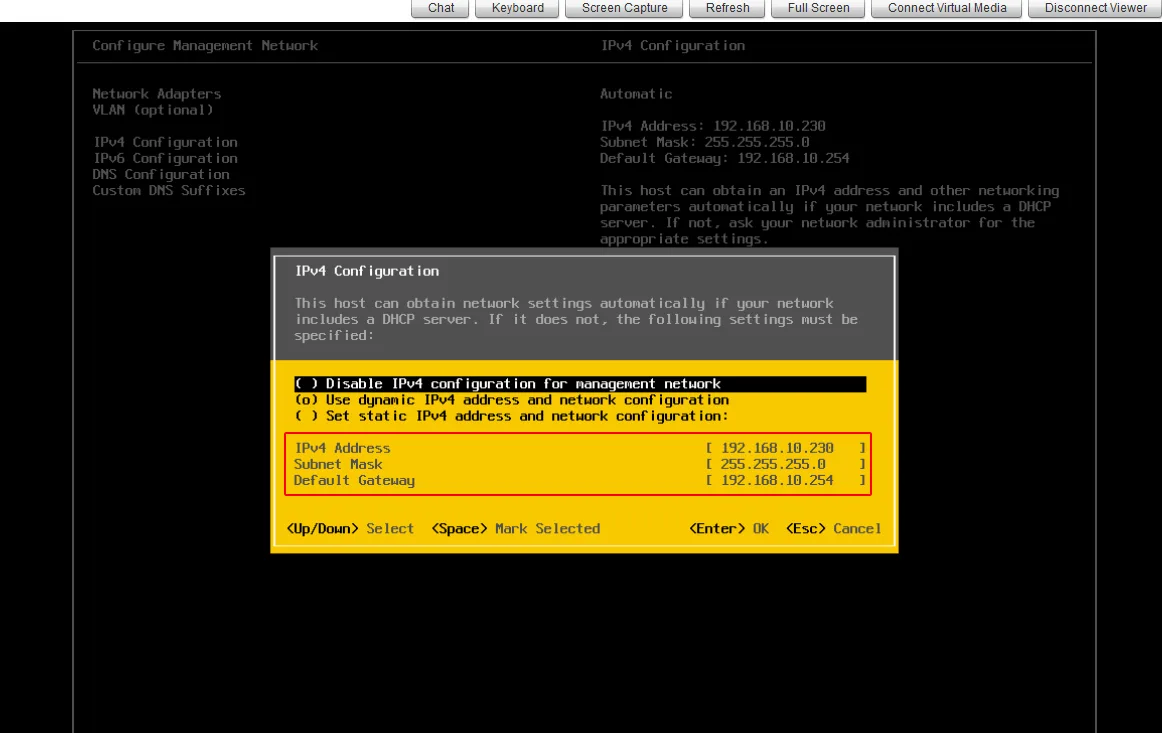Click the IPv4 Address field 192.168.10.230
Image resolution: width=1162 pixels, height=733 pixels.
786,448
